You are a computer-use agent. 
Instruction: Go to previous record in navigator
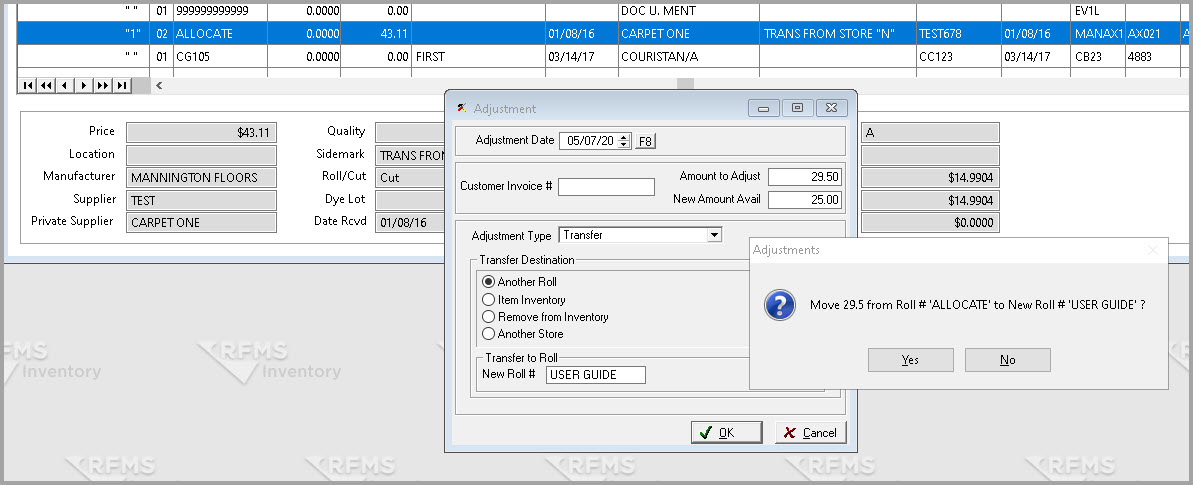65,85
